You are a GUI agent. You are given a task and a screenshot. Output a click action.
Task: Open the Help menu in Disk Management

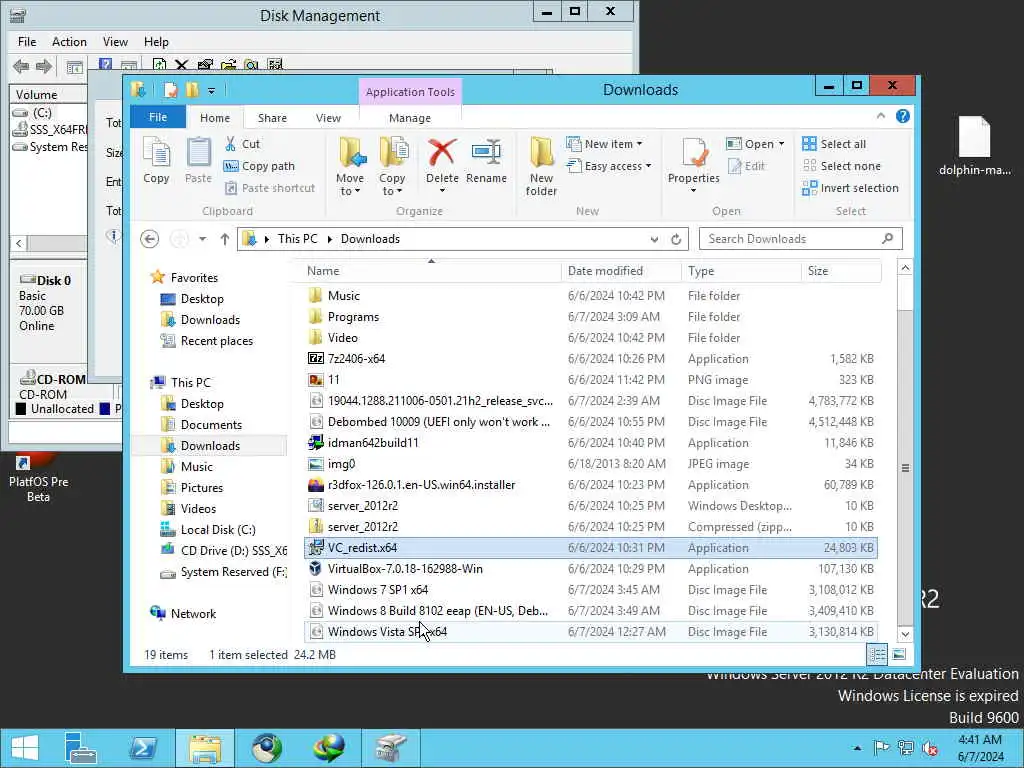point(156,42)
